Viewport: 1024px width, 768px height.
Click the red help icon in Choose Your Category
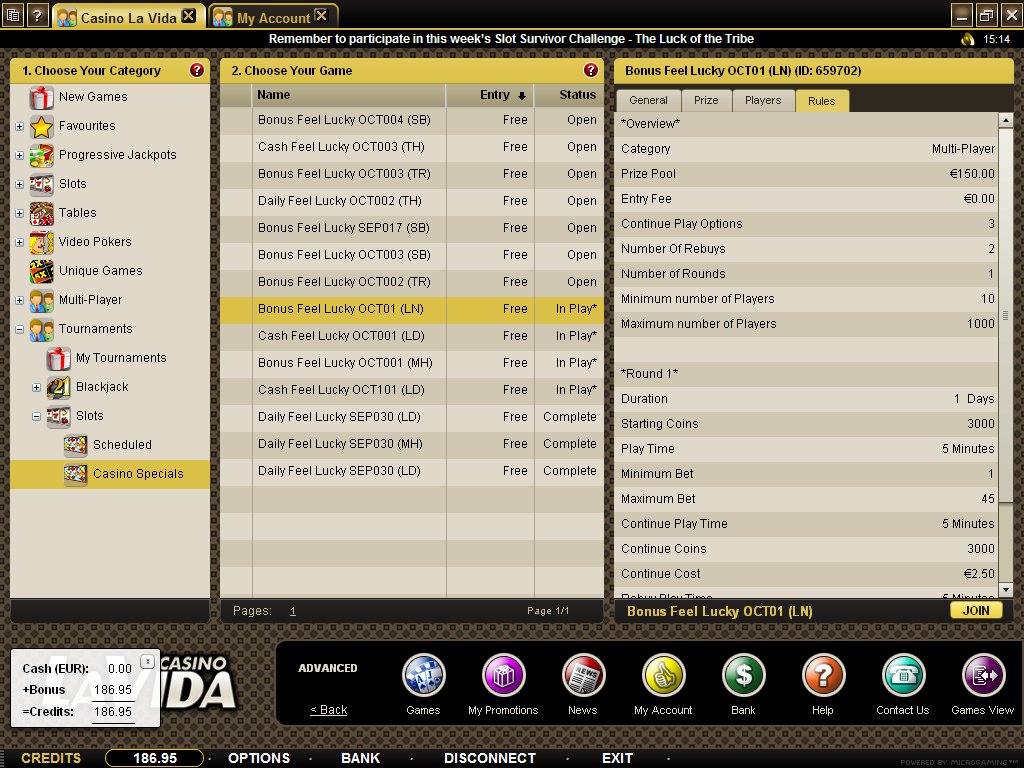pos(197,71)
